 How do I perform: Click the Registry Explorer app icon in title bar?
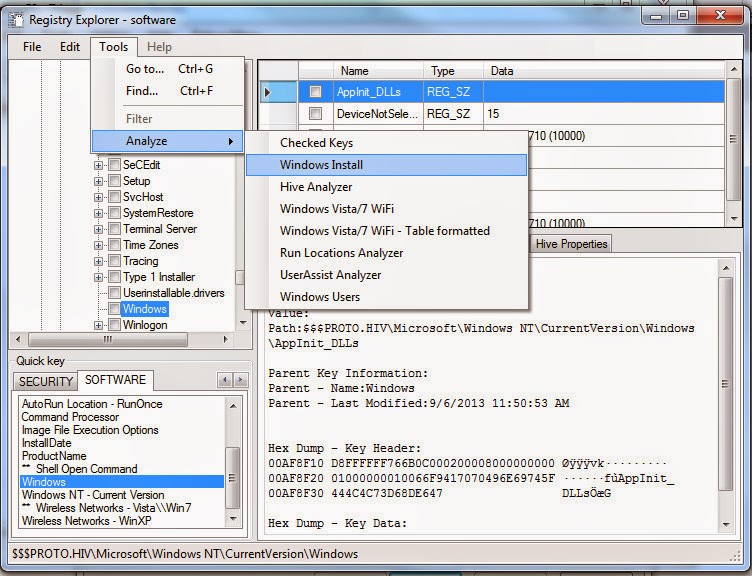click(16, 20)
